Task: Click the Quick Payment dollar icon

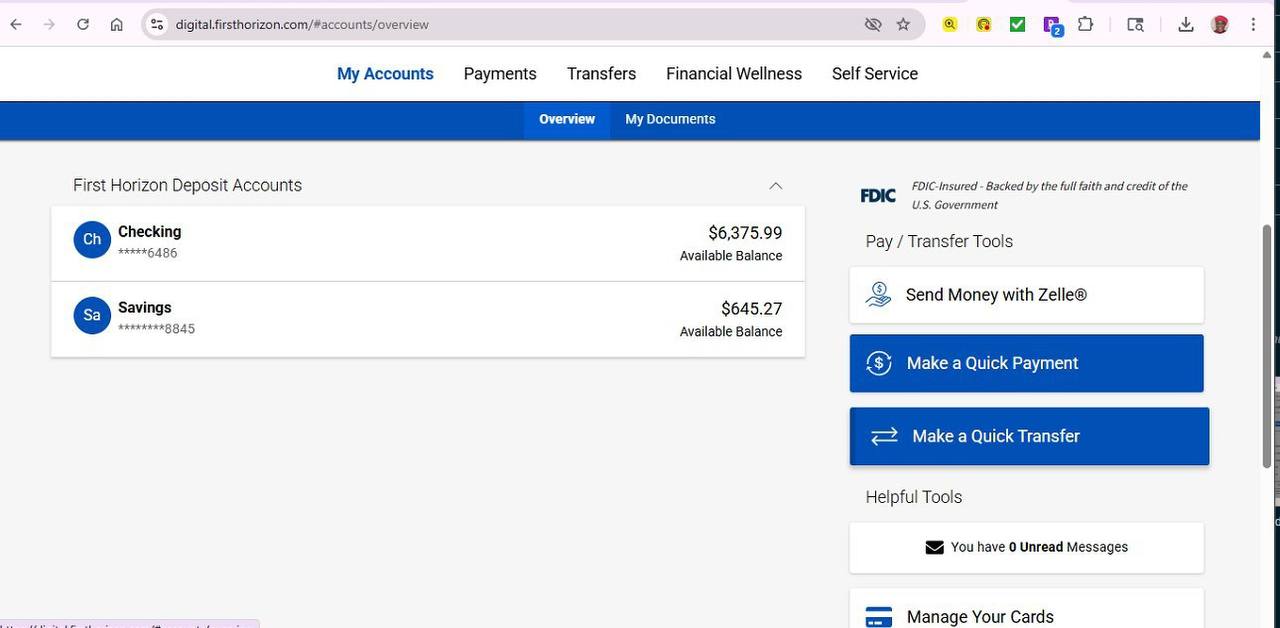Action: click(x=879, y=363)
